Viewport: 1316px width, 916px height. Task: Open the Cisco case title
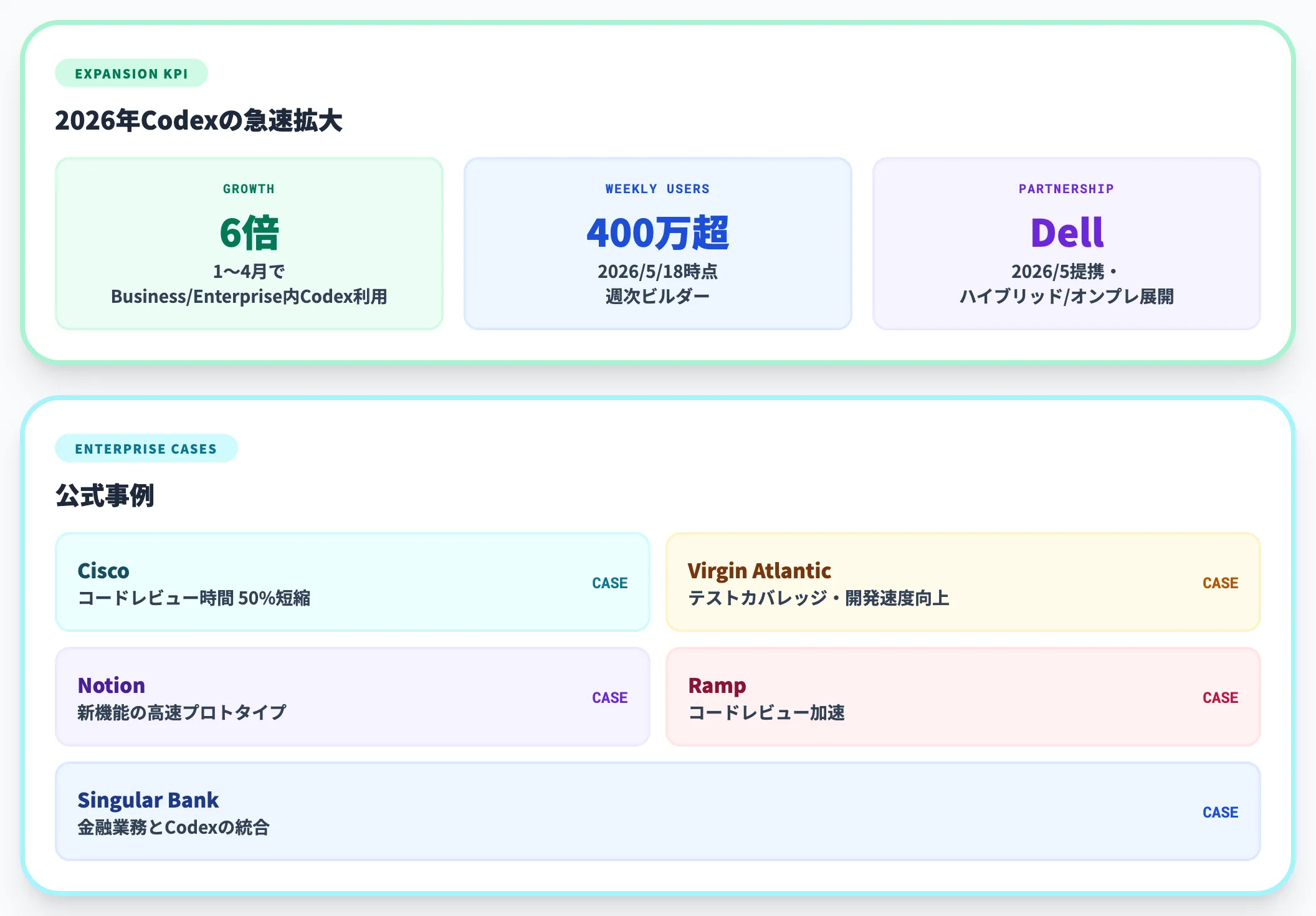click(x=103, y=571)
